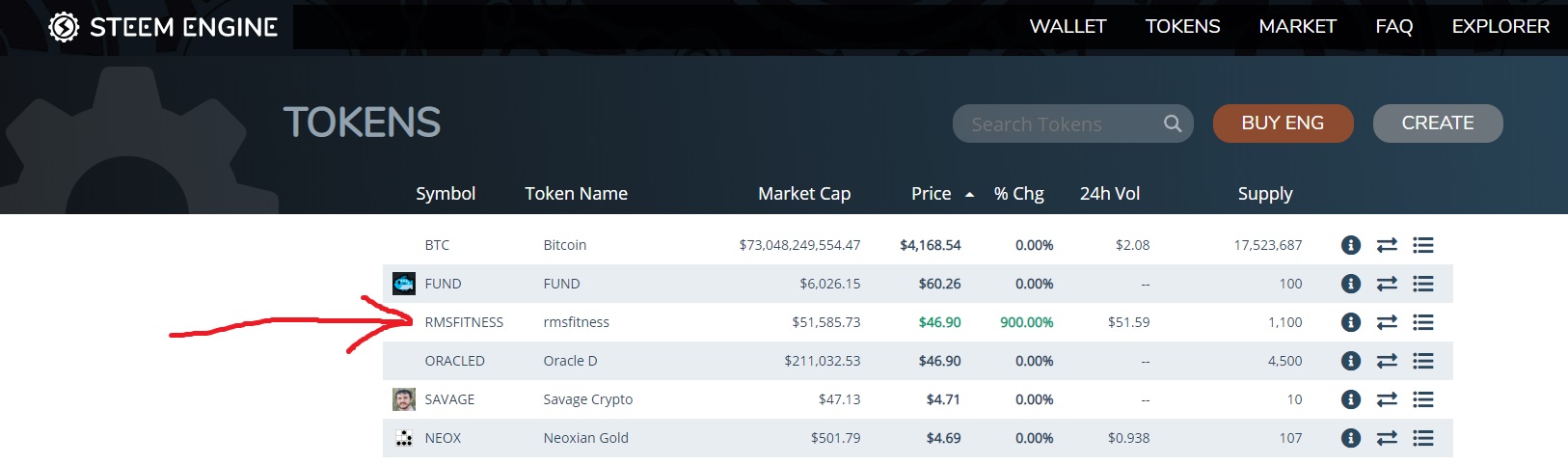
Task: Click the Steem Engine logo
Action: (x=164, y=27)
